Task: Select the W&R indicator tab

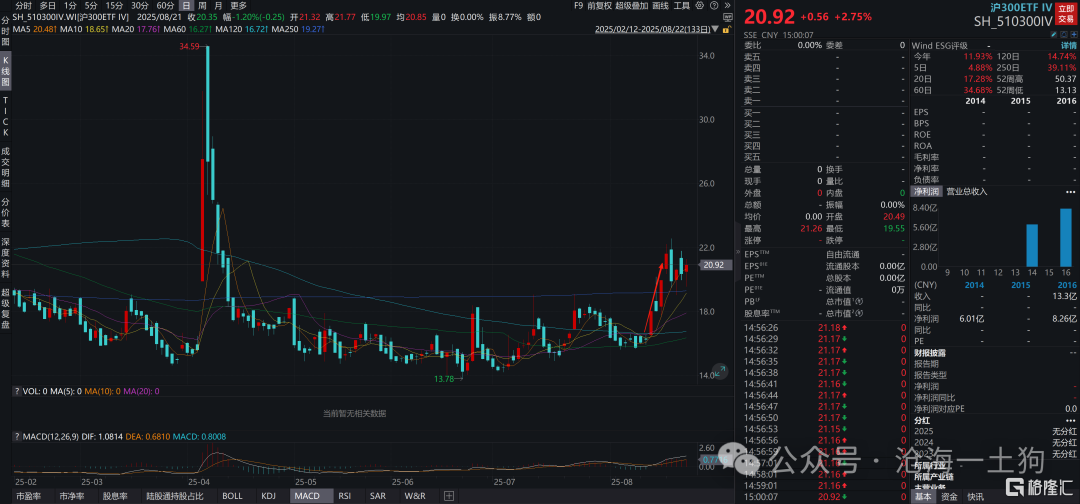Action: coord(415,496)
